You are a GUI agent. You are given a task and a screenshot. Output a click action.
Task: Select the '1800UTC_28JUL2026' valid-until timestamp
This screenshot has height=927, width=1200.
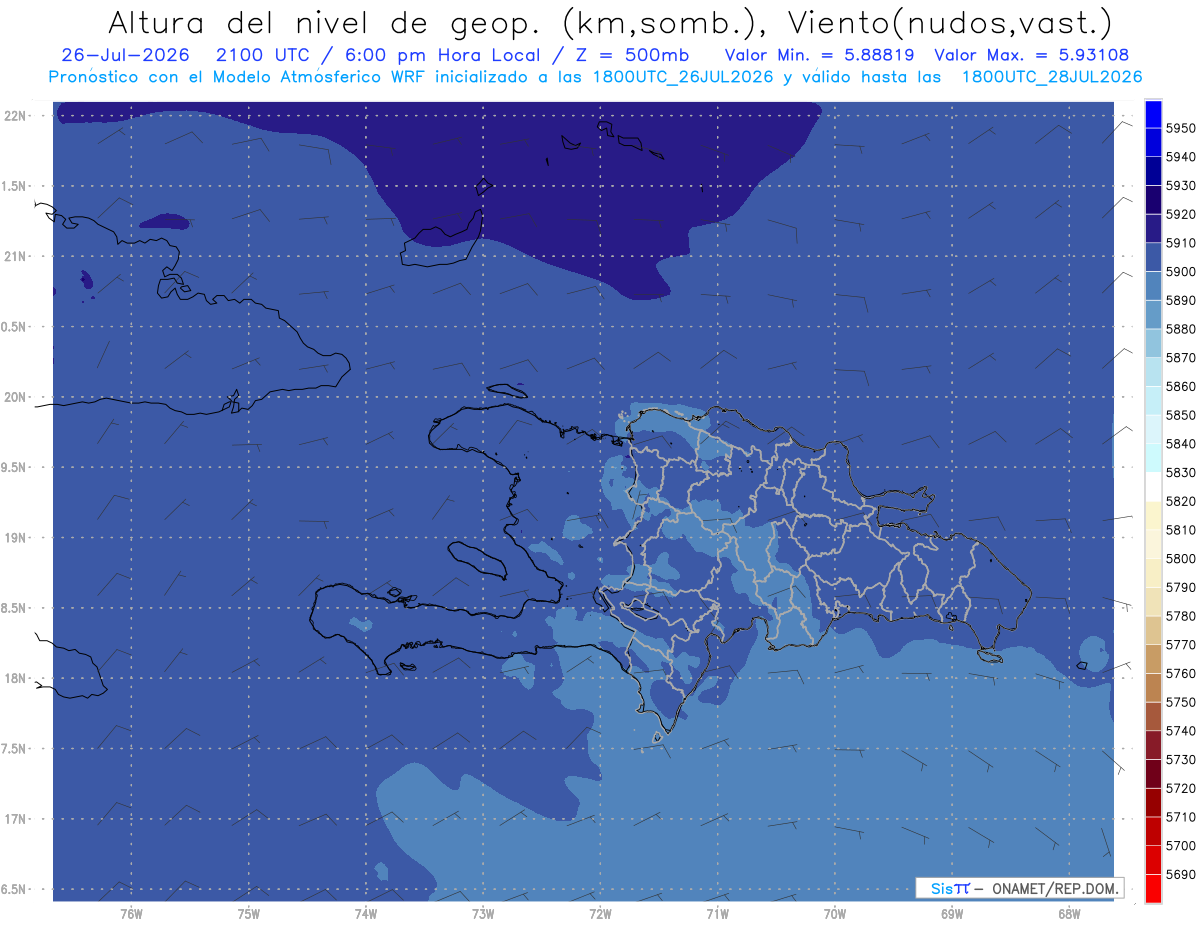(1052, 76)
